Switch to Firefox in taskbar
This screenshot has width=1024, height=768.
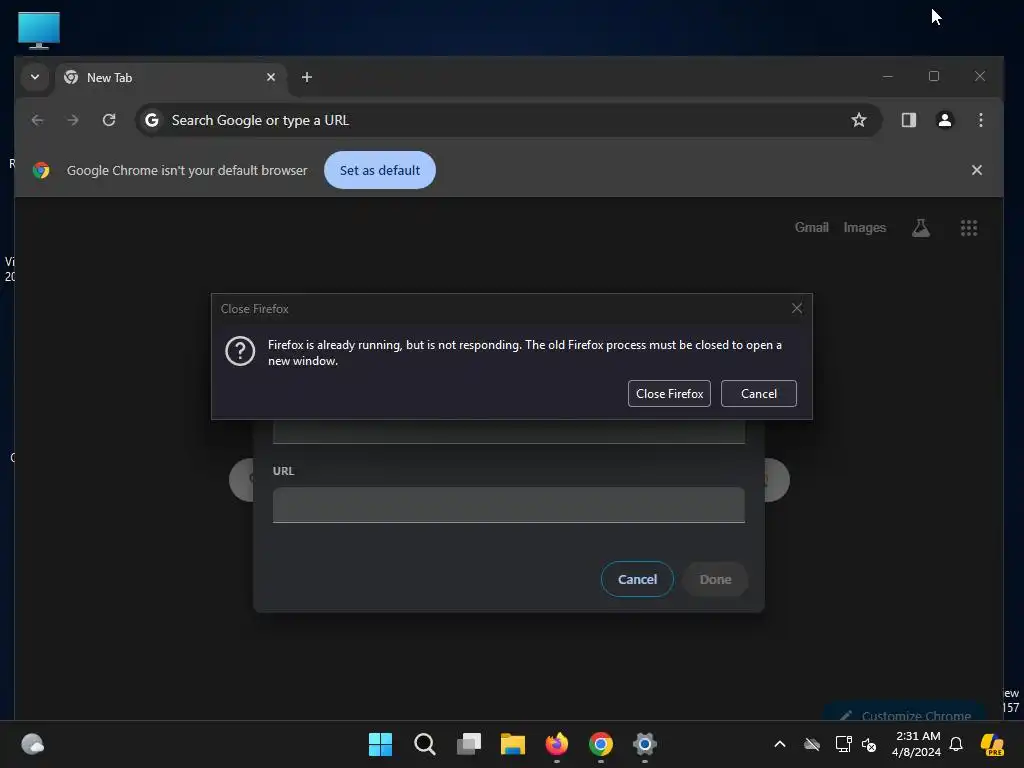[x=556, y=744]
